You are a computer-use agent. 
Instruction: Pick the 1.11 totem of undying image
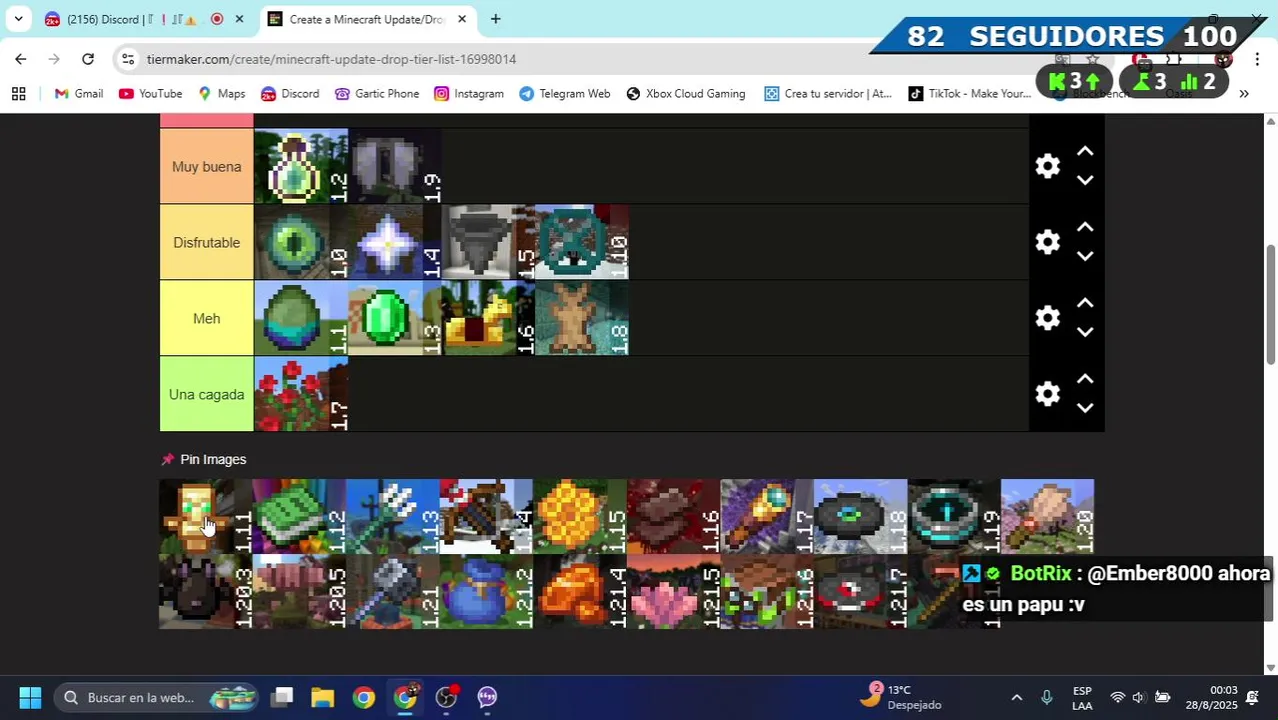[205, 517]
